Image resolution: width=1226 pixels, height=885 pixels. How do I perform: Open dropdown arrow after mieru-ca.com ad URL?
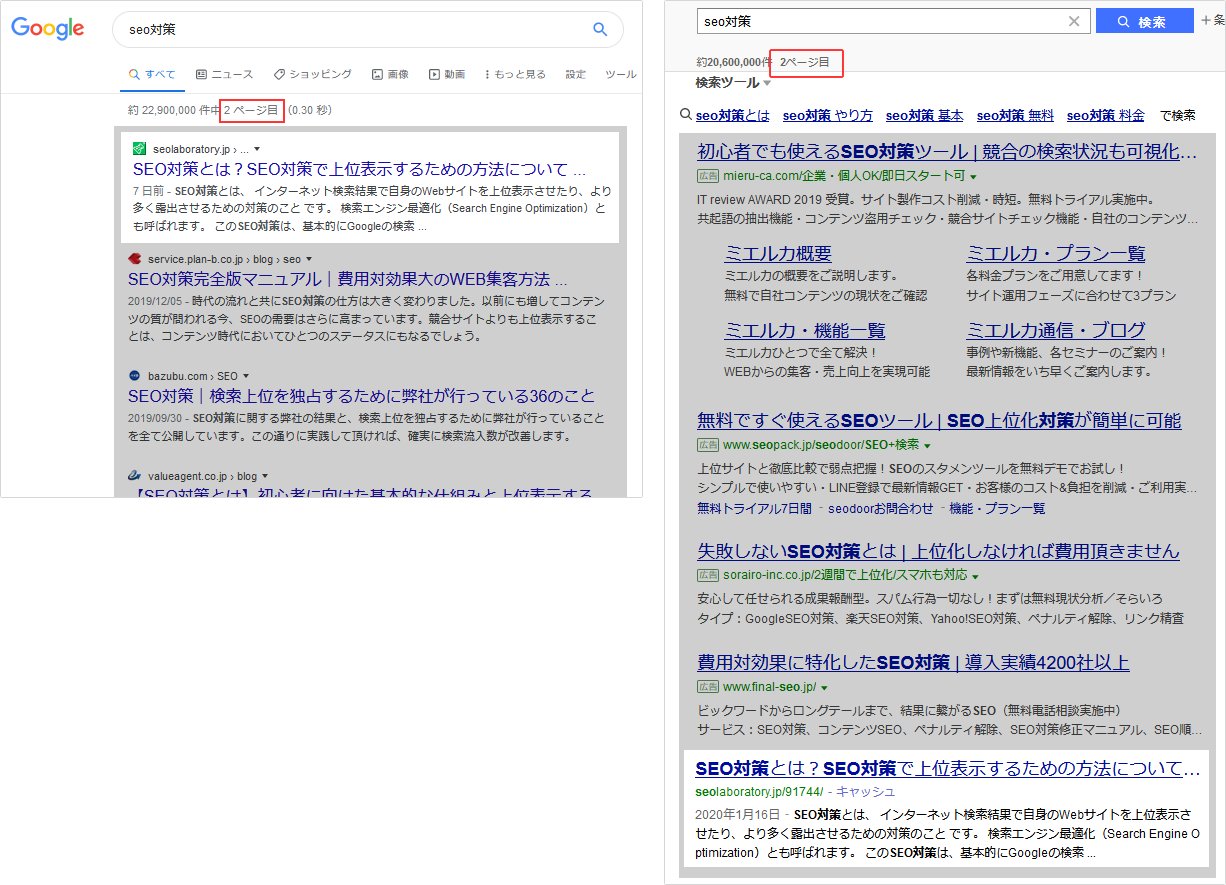click(973, 177)
